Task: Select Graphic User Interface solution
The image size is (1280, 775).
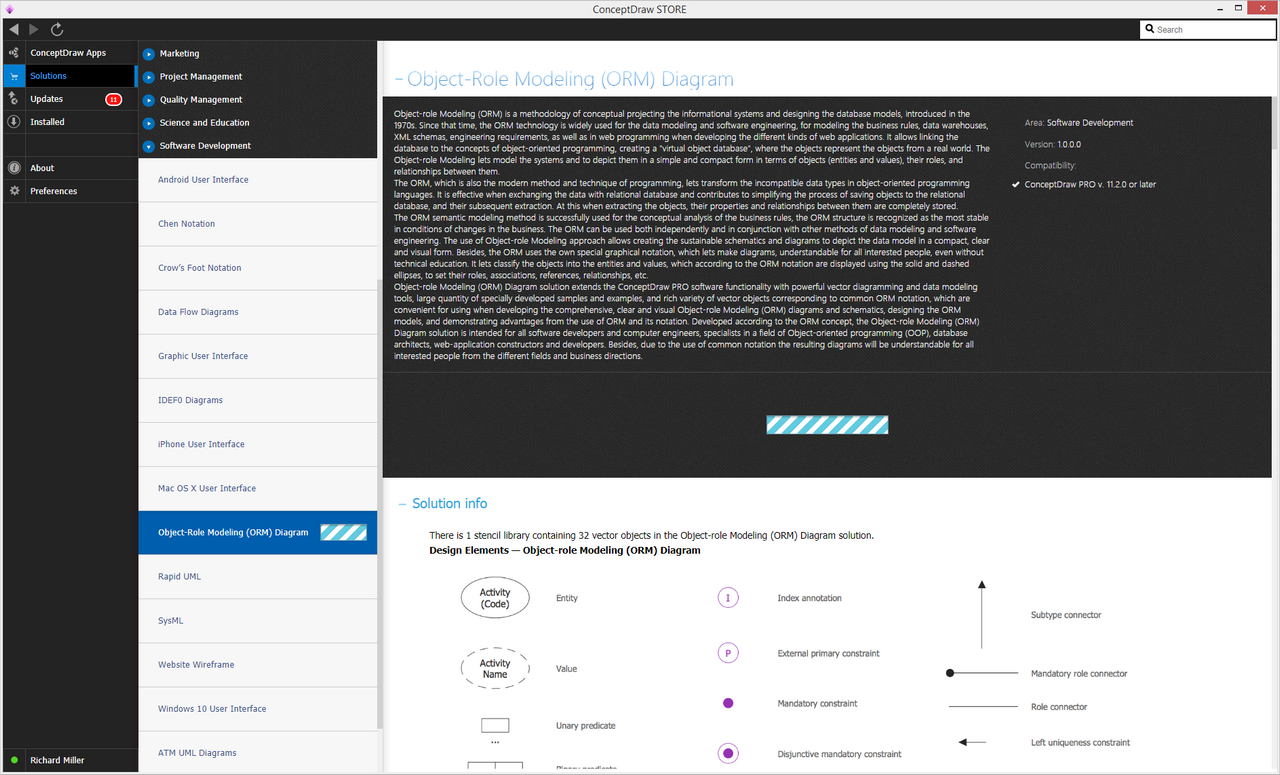Action: (258, 356)
